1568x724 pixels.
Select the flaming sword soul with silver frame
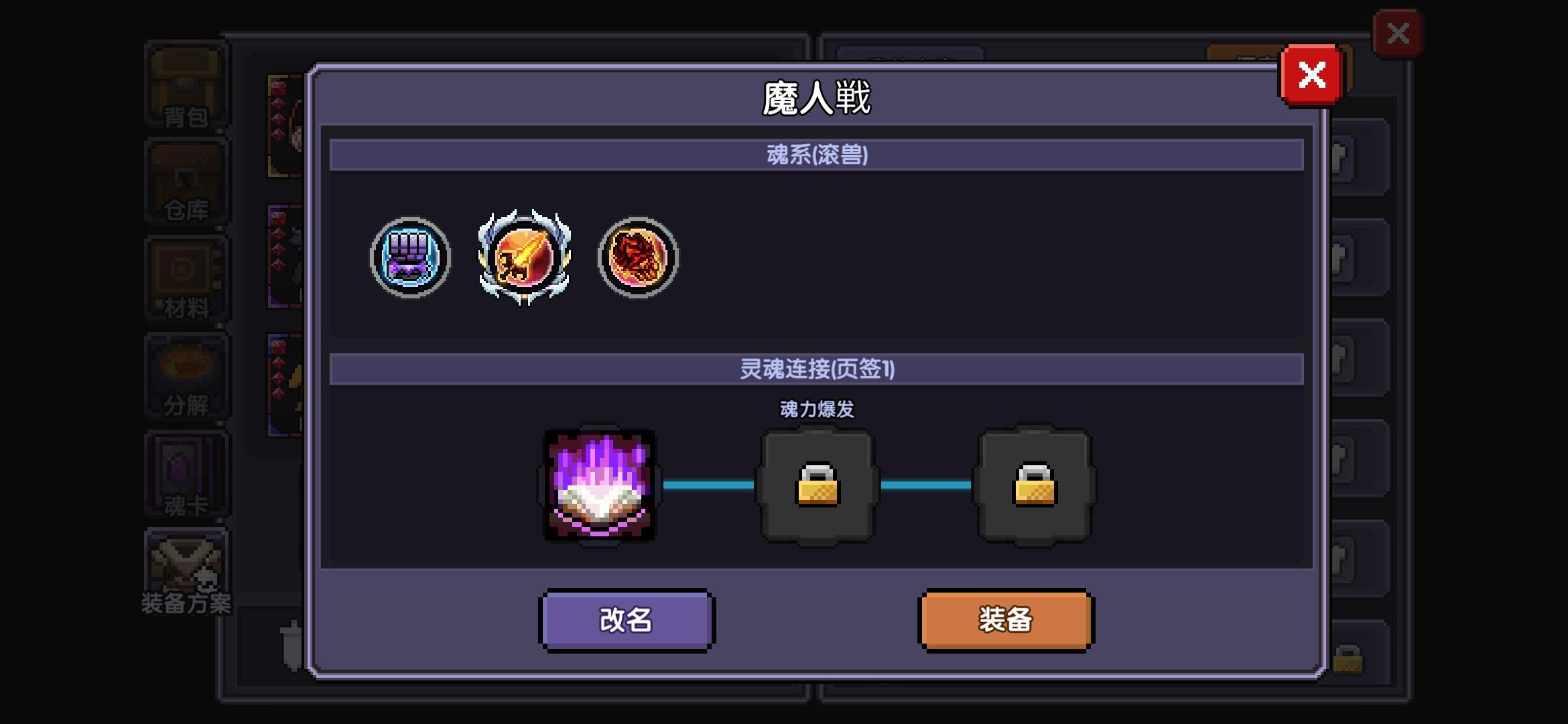[524, 257]
